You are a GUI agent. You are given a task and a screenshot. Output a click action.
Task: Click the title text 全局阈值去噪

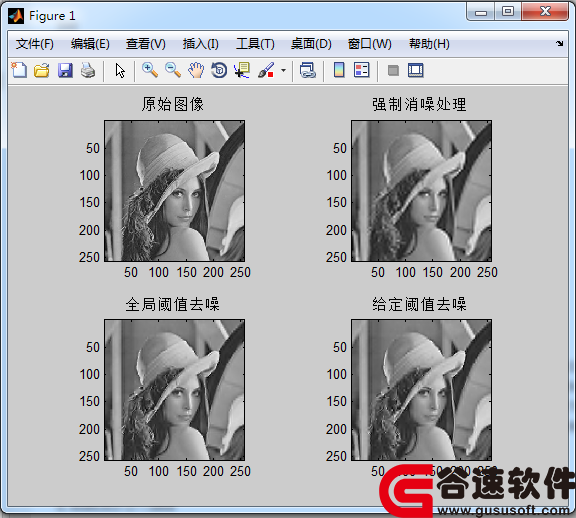coord(172,304)
